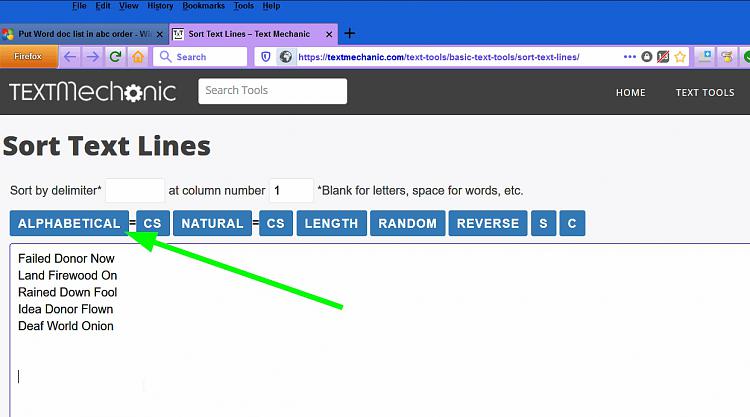Click the 'Sort Text Lines' page heading

(x=107, y=146)
